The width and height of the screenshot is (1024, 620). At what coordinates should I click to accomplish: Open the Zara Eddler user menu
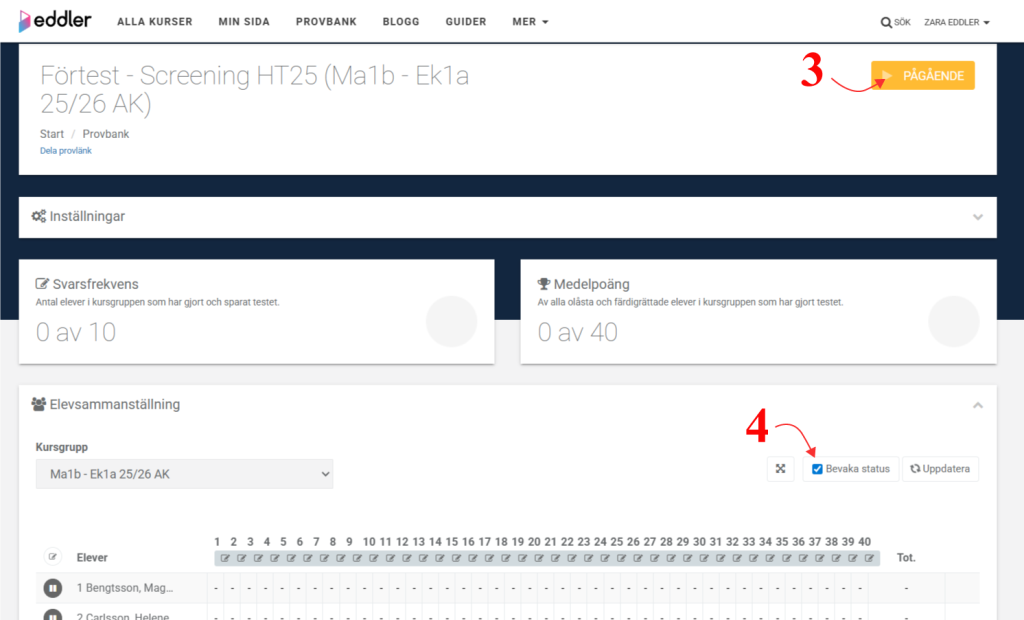[956, 22]
